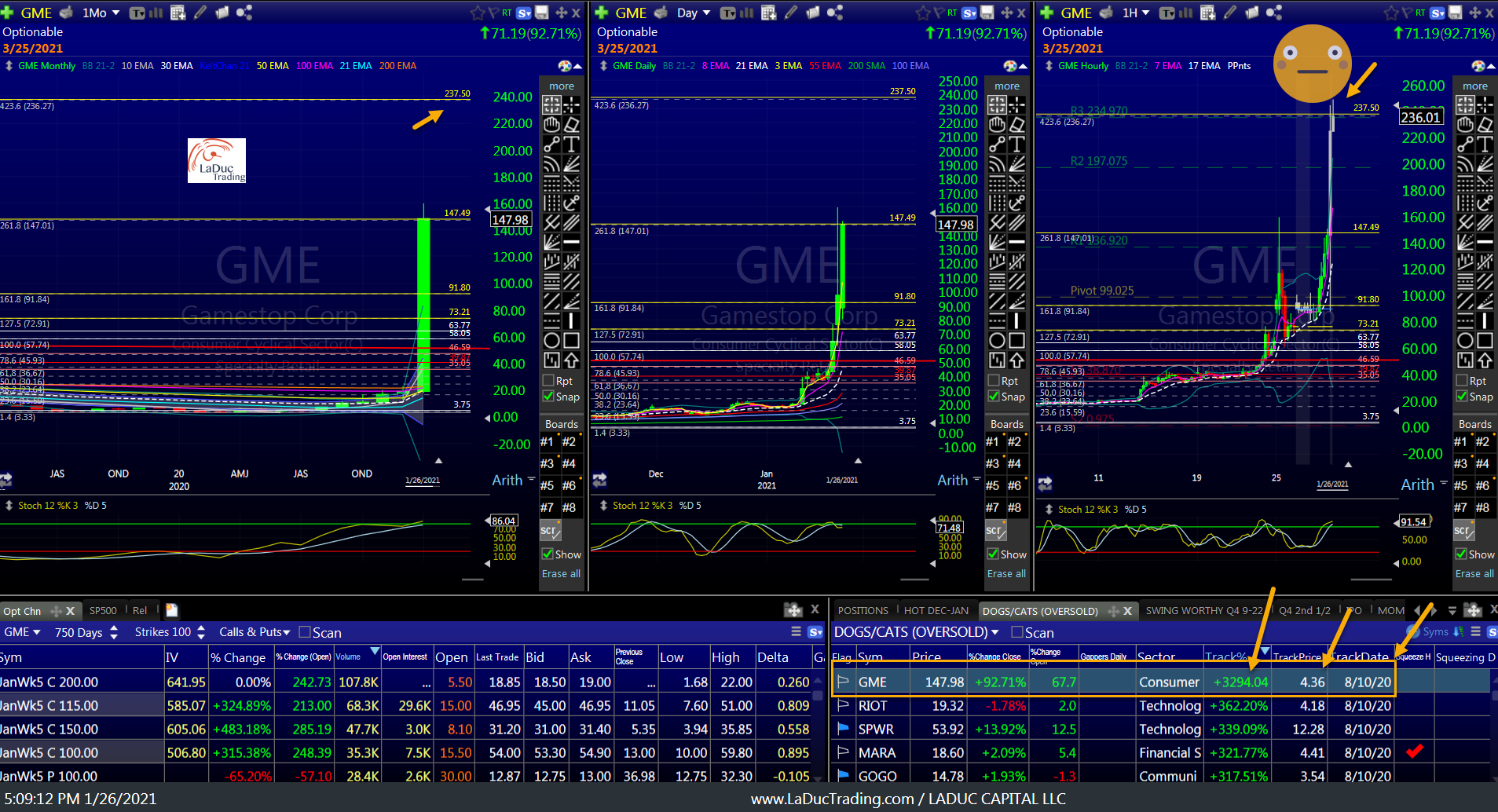Star the Daily chart as favorite

point(923,13)
